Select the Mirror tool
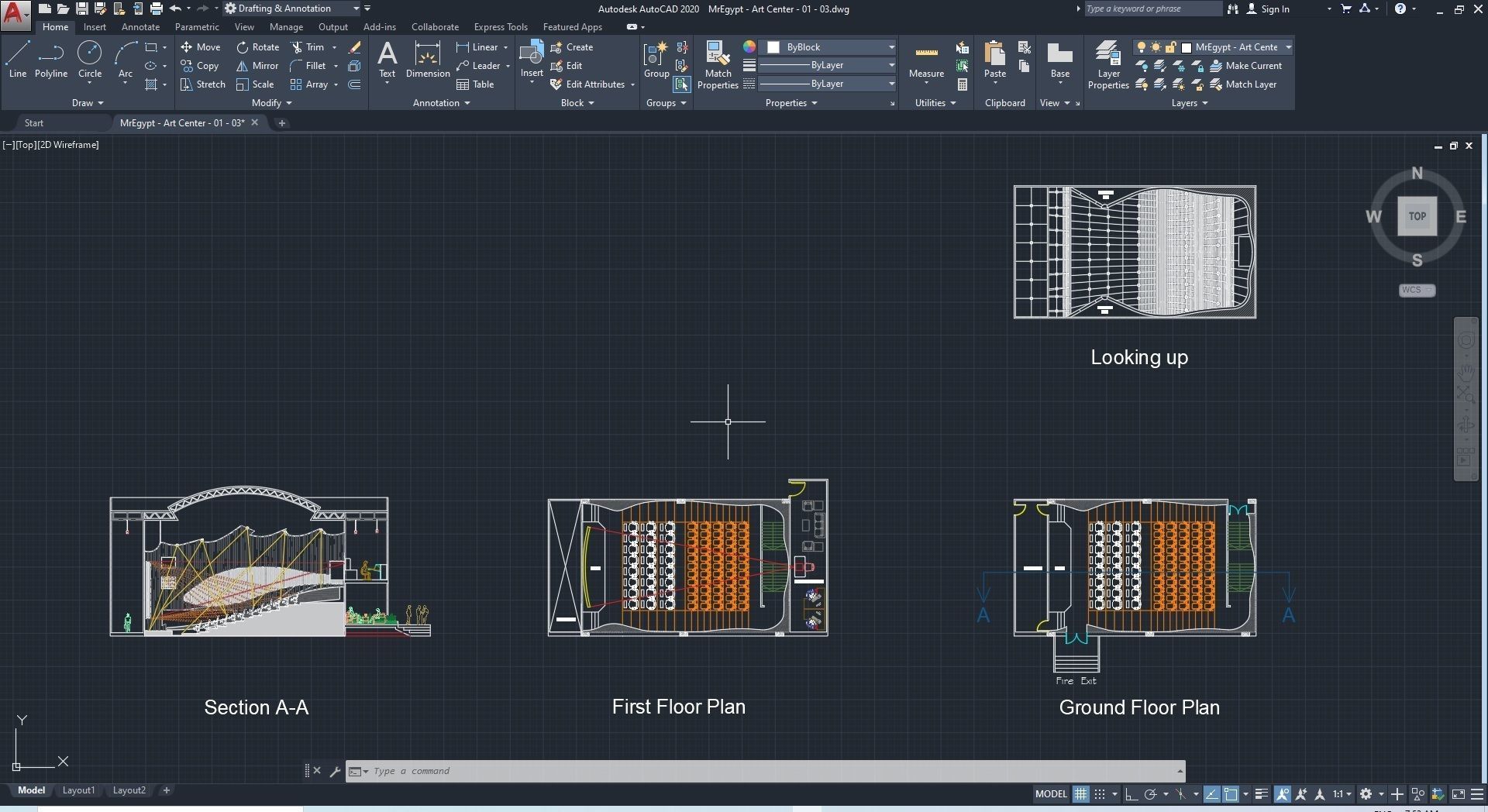The image size is (1488, 812). tap(257, 66)
